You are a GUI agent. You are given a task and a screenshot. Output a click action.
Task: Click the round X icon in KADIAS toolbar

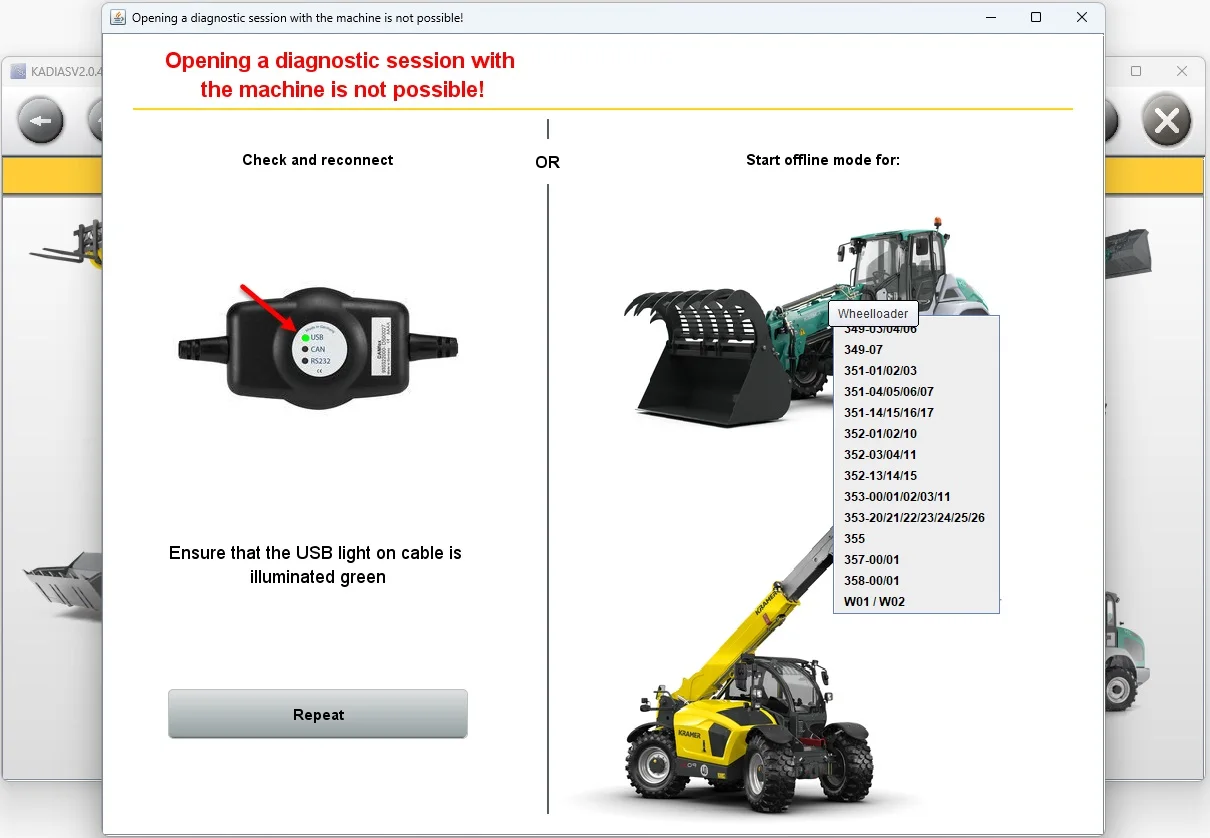pos(1166,122)
